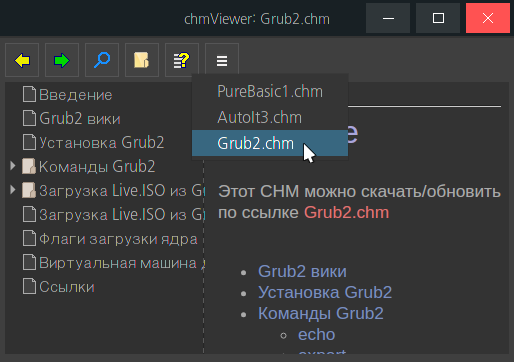Open the Grub2 вики tree item
This screenshot has height=362, width=514.
[x=80, y=119]
